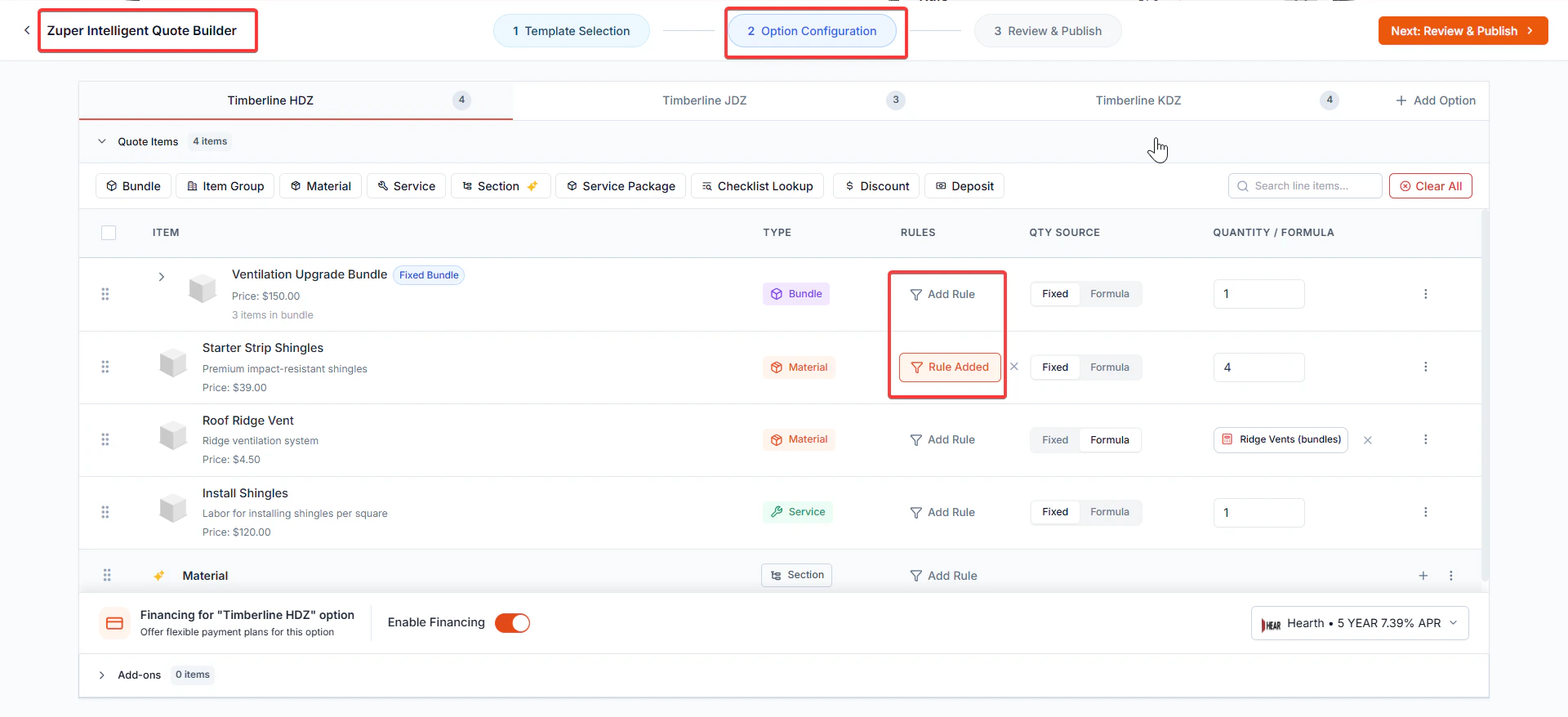Add a Deposit
This screenshot has width=1568, height=717.
pyautogui.click(x=964, y=186)
